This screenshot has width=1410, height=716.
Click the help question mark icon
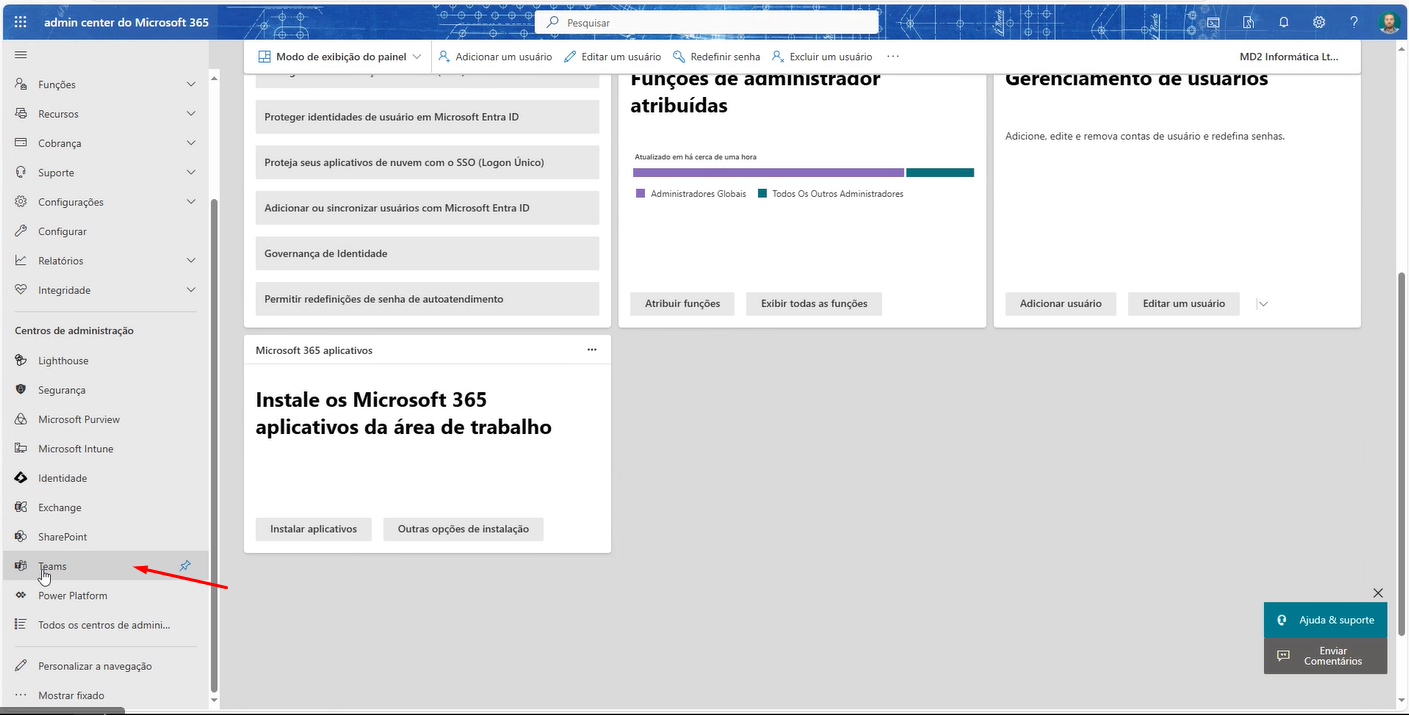[1354, 22]
